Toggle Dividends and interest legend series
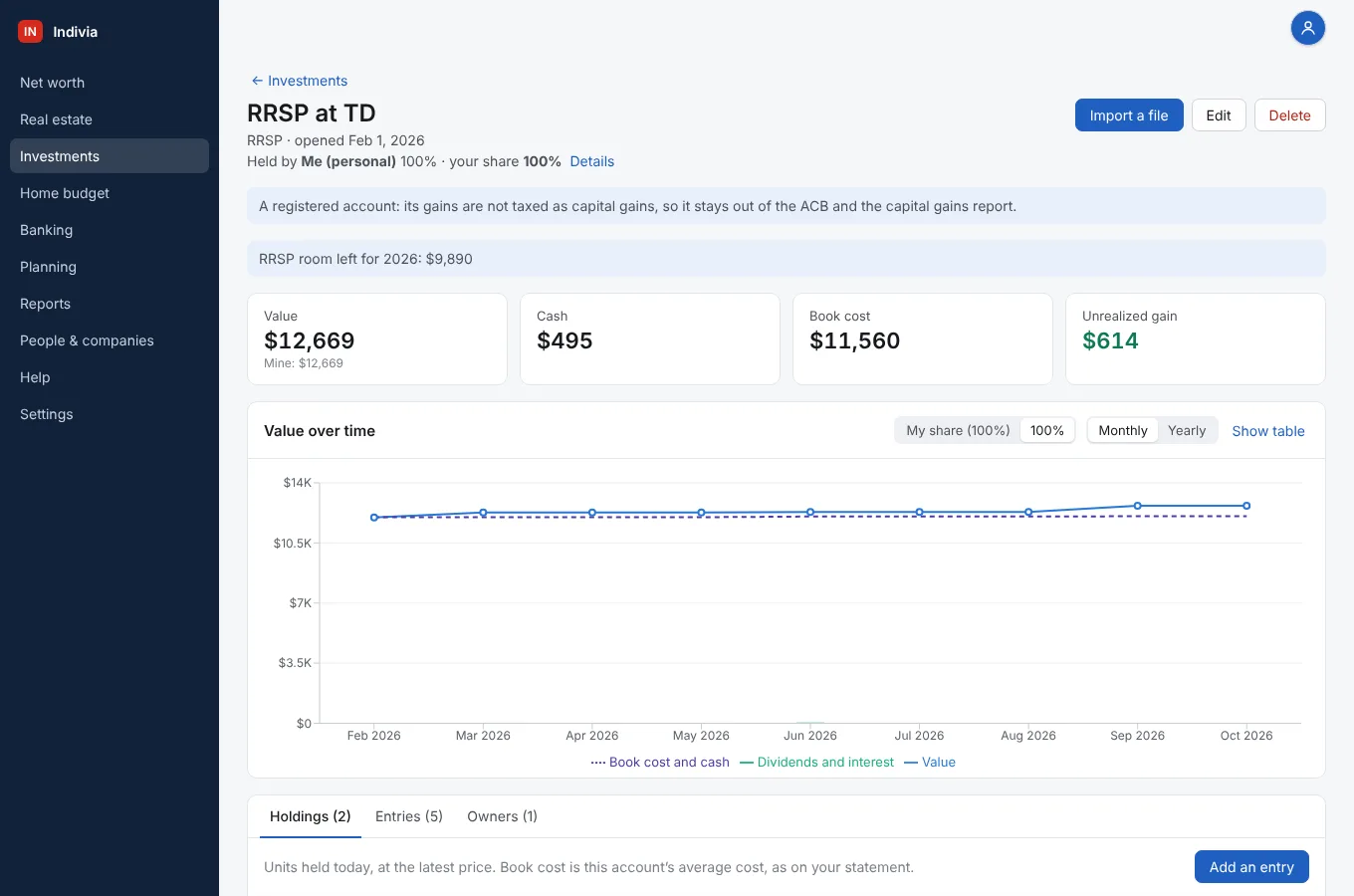1354x896 pixels. click(817, 763)
